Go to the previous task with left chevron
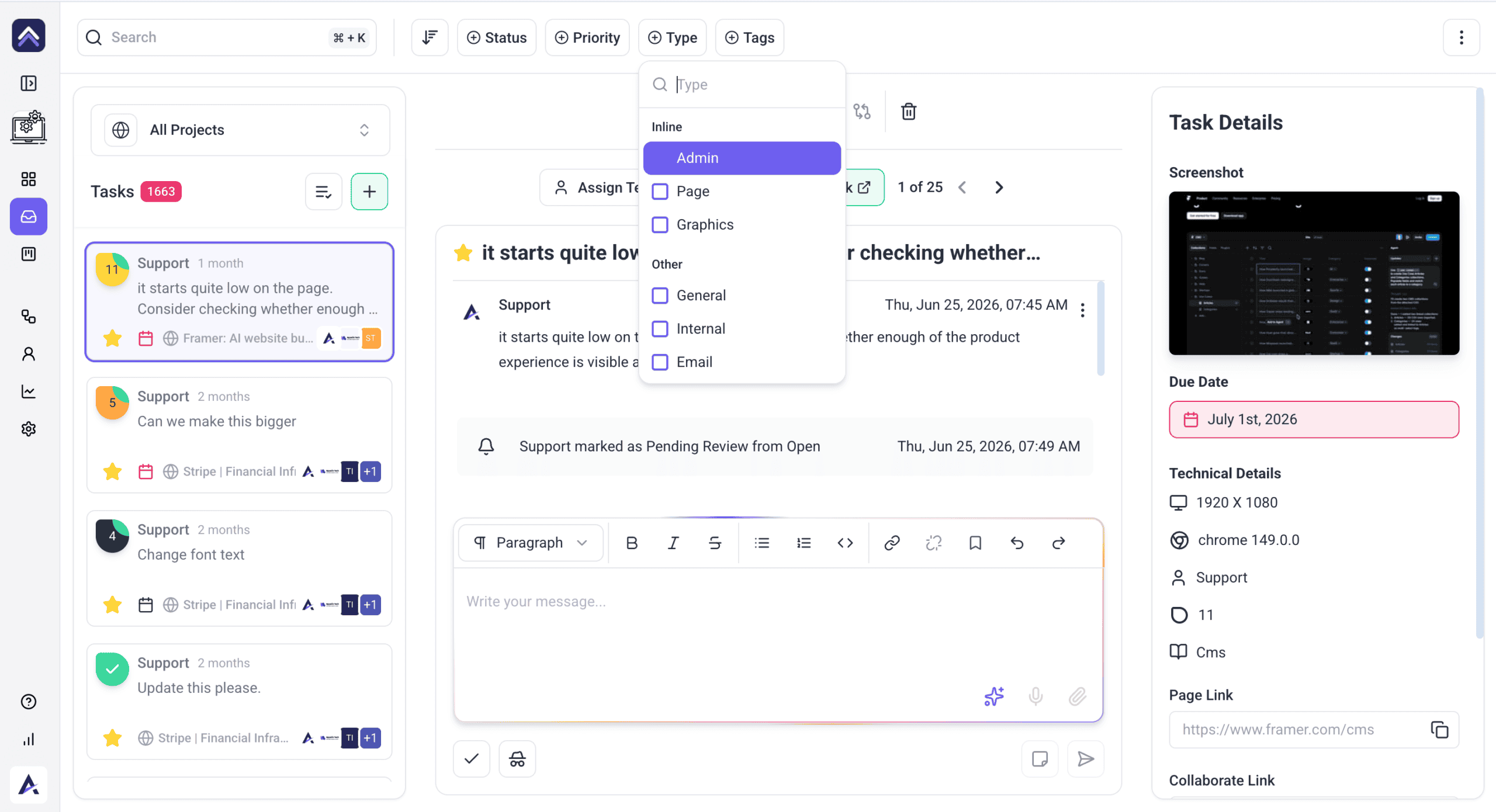Image resolution: width=1496 pixels, height=812 pixels. click(x=962, y=188)
